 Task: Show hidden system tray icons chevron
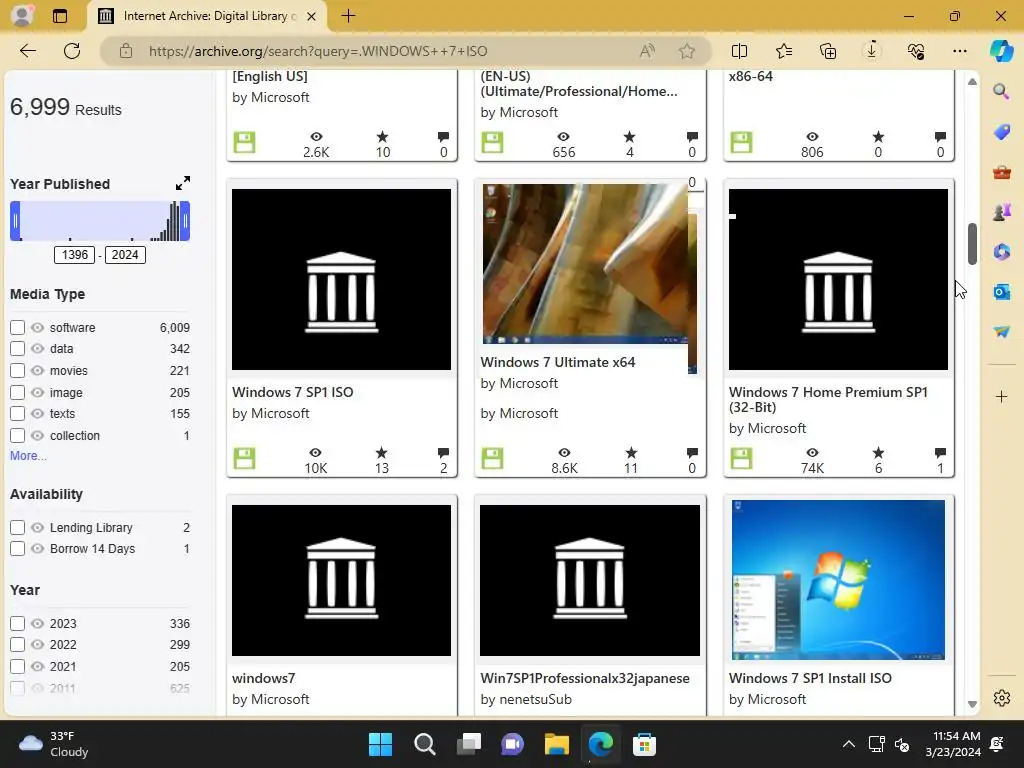tap(848, 744)
